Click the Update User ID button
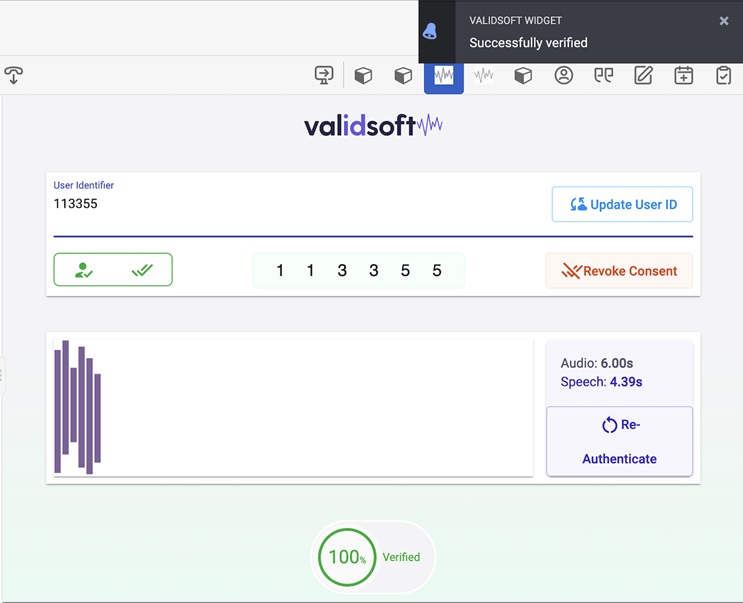The width and height of the screenshot is (743, 603). pos(622,204)
